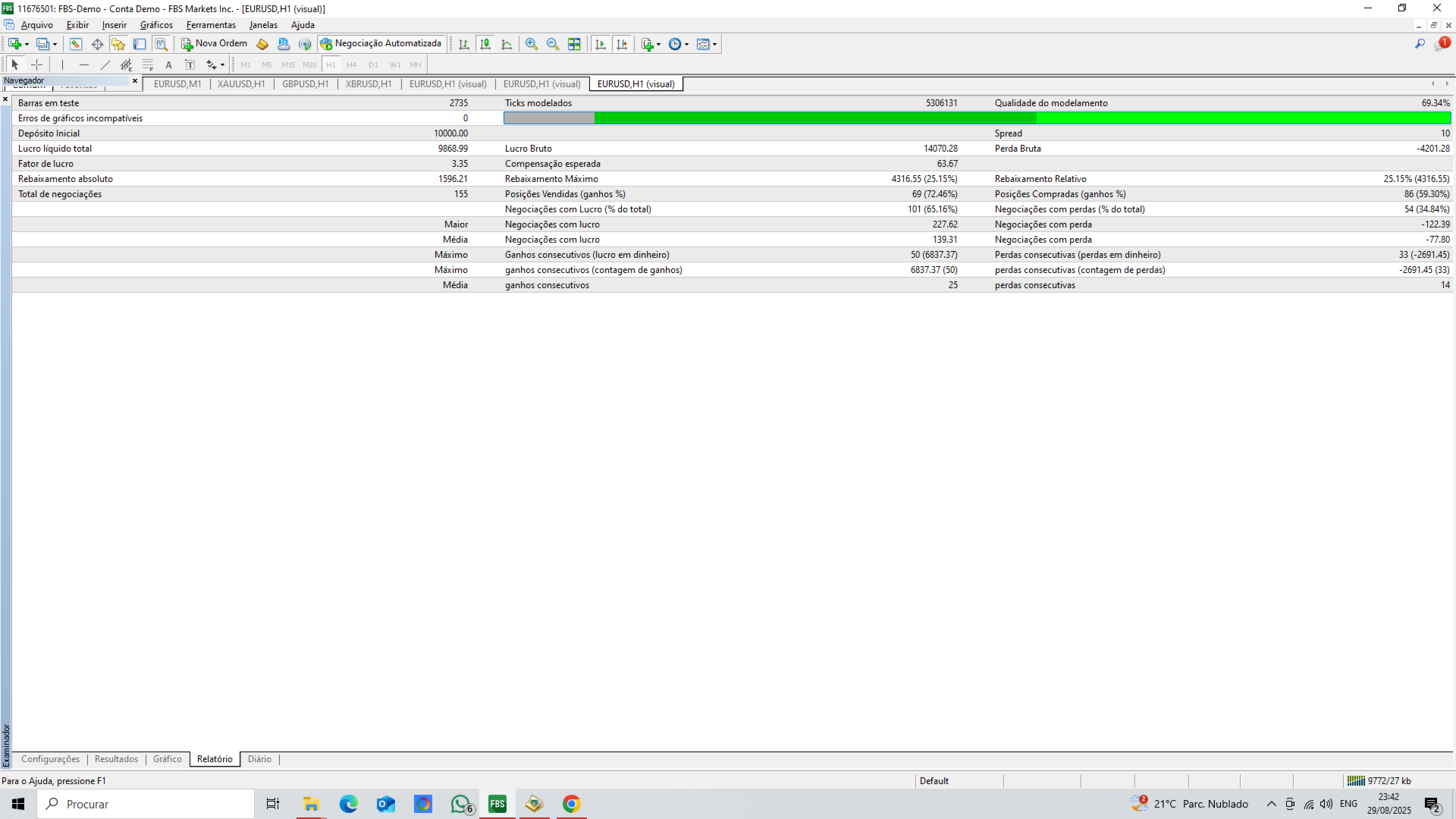The width and height of the screenshot is (1456, 819).
Task: Toggle chart shift
Action: point(622,44)
